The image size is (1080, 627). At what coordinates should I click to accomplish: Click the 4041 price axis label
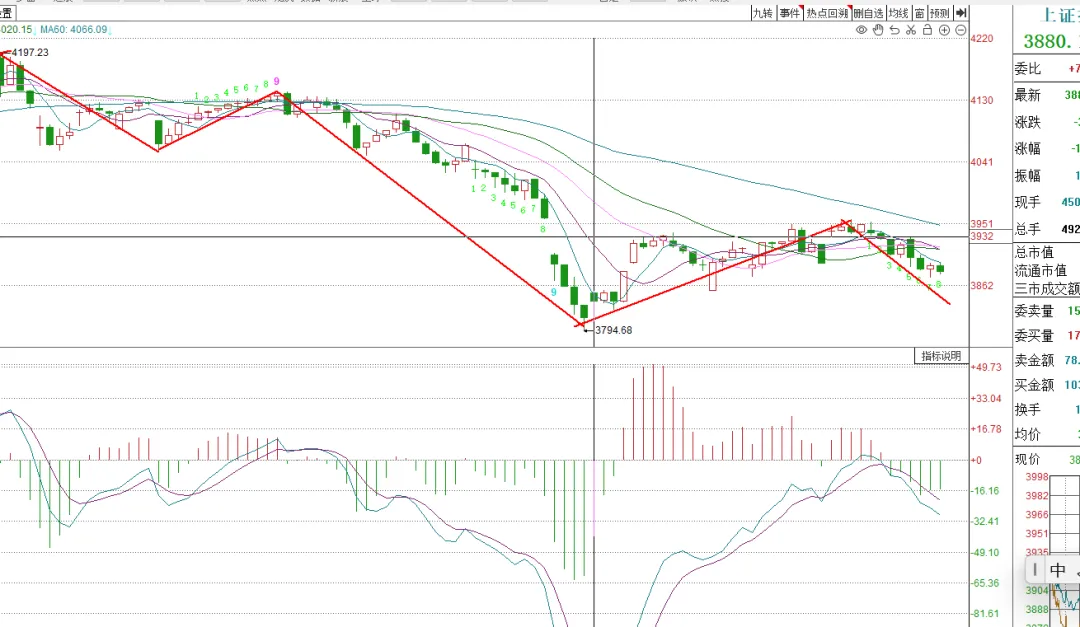(982, 162)
